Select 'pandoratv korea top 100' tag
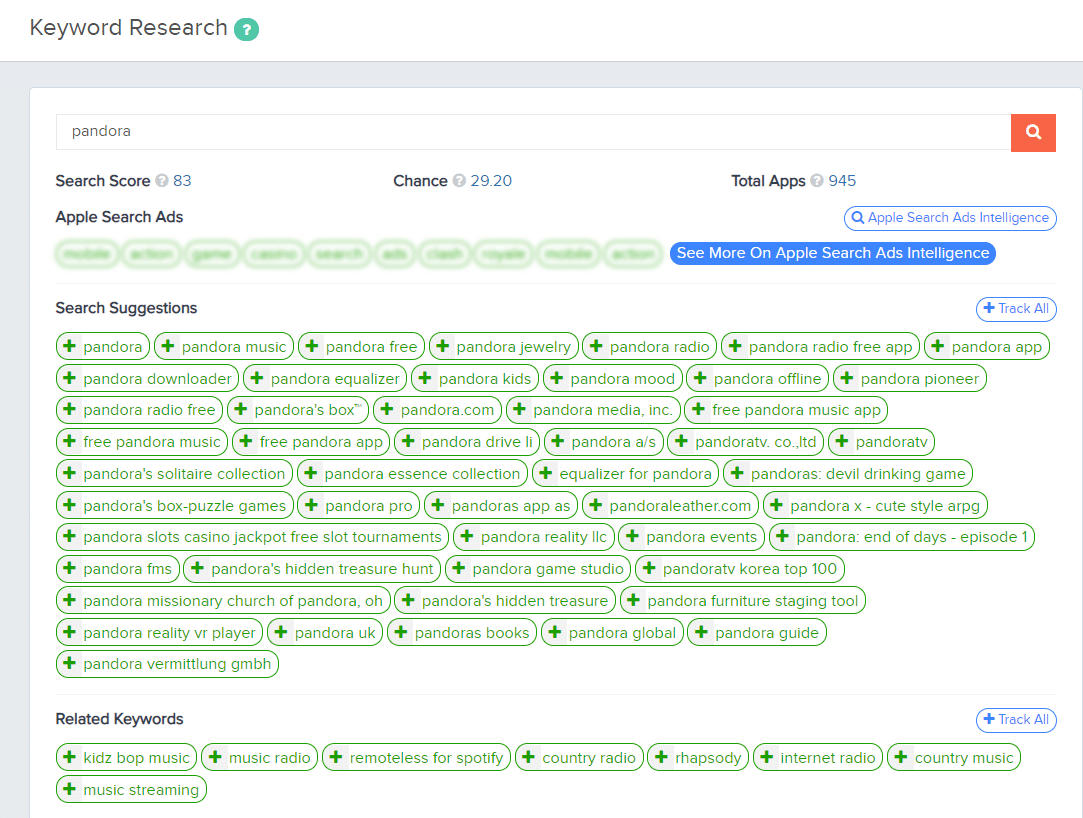This screenshot has height=818, width=1083. pyautogui.click(x=740, y=569)
